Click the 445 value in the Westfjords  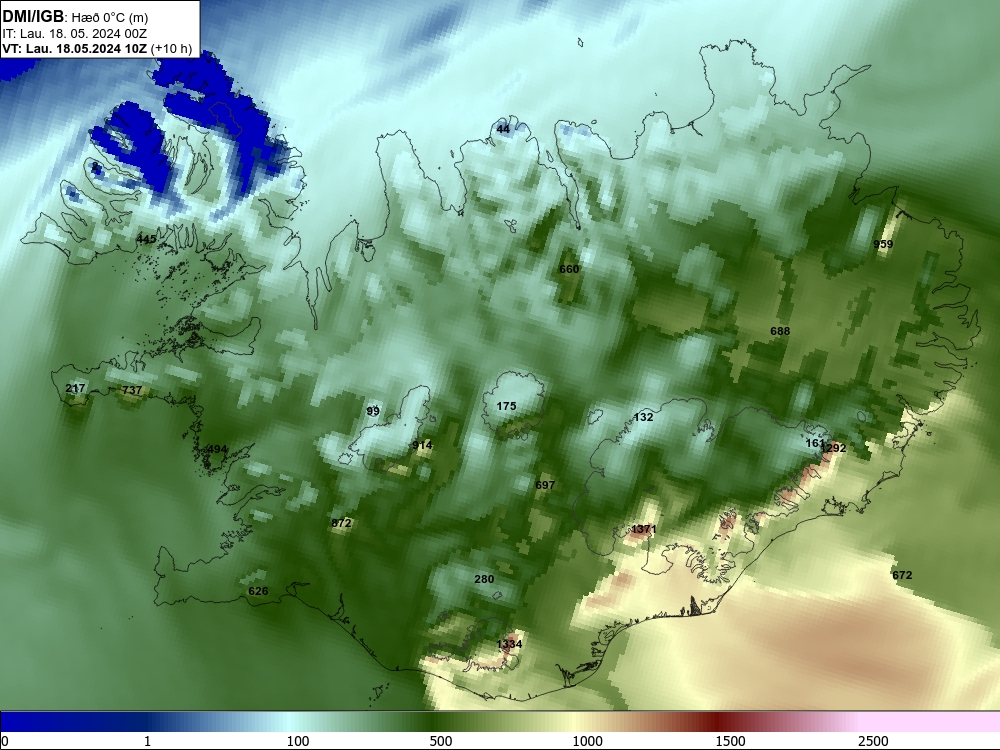point(146,239)
